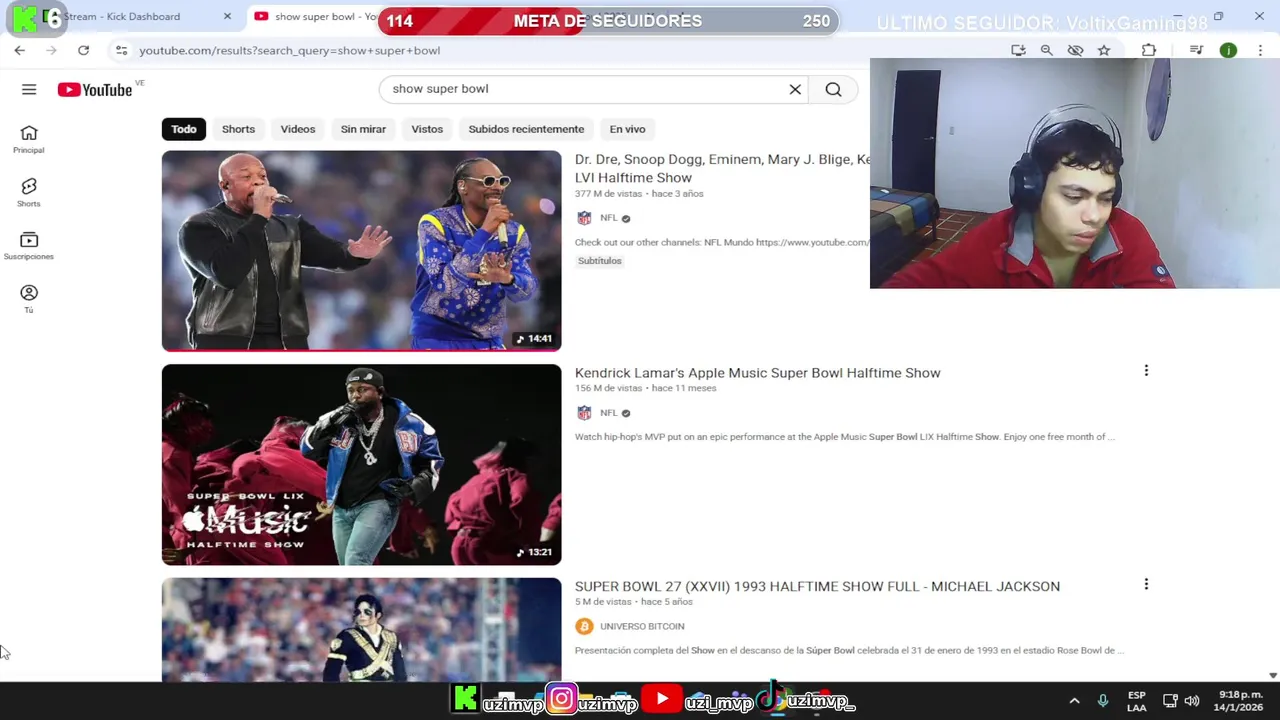
Task: Open the Dr. Dre Snoop Dogg halftime video title
Action: point(722,168)
